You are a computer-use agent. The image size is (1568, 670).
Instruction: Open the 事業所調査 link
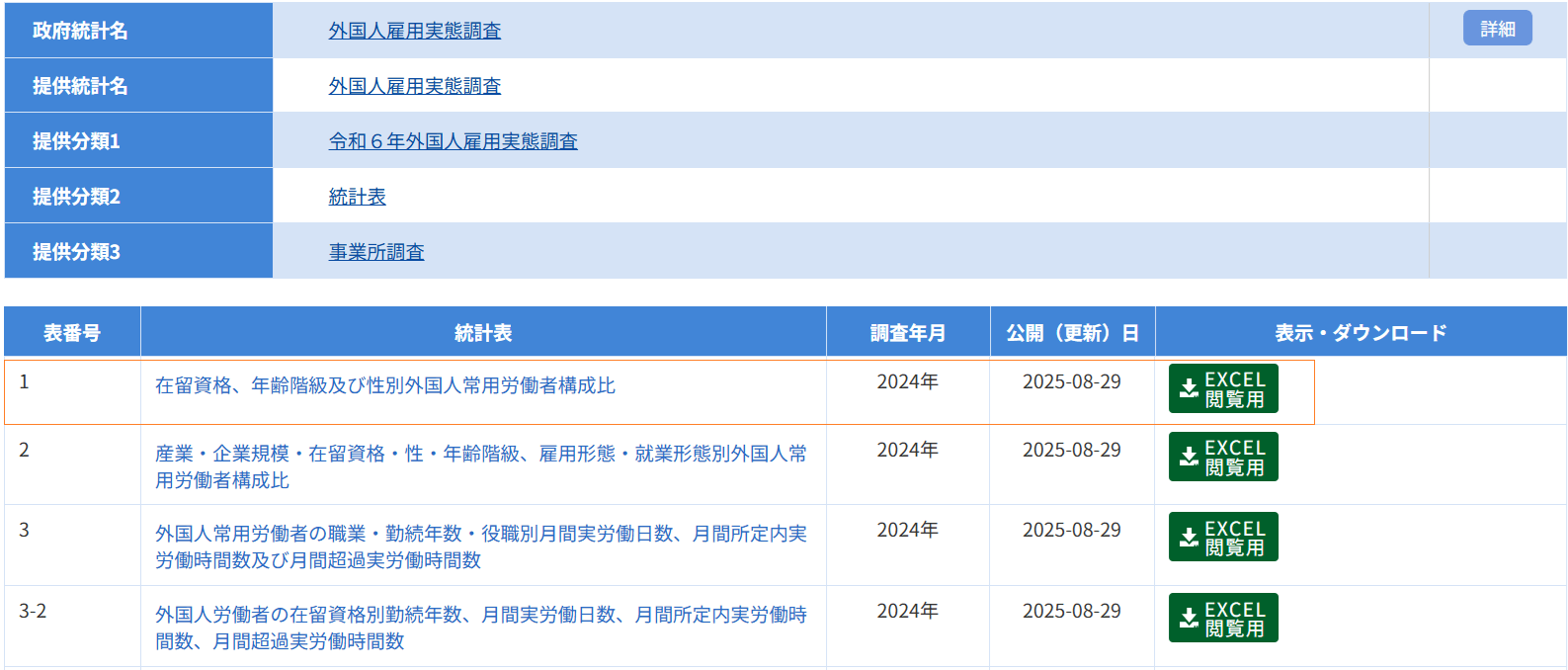[x=376, y=252]
